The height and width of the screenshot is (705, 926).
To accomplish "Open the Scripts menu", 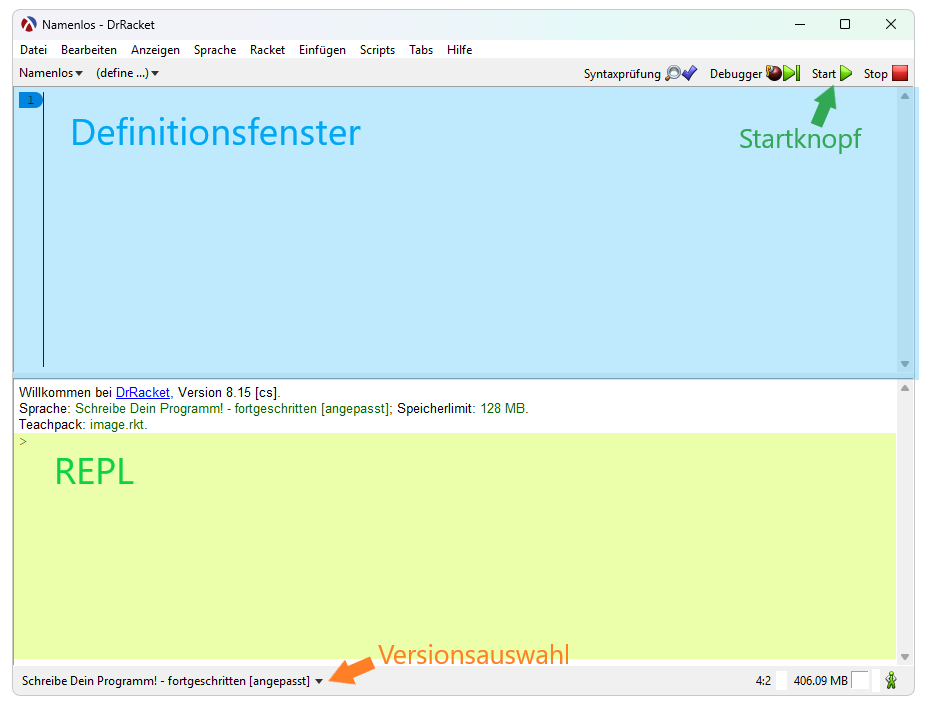I will [x=377, y=50].
